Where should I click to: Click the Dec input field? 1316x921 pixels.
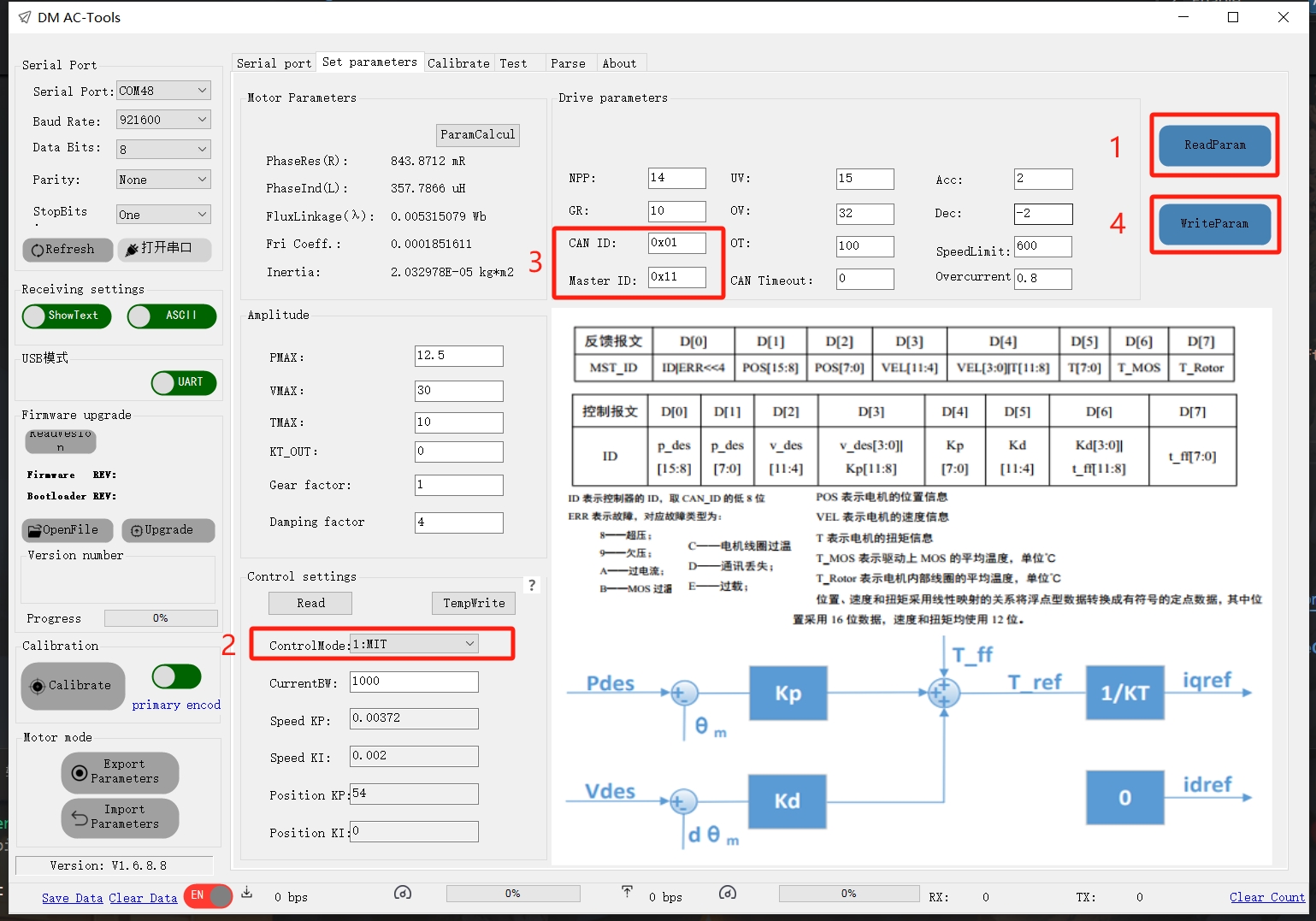1043,214
